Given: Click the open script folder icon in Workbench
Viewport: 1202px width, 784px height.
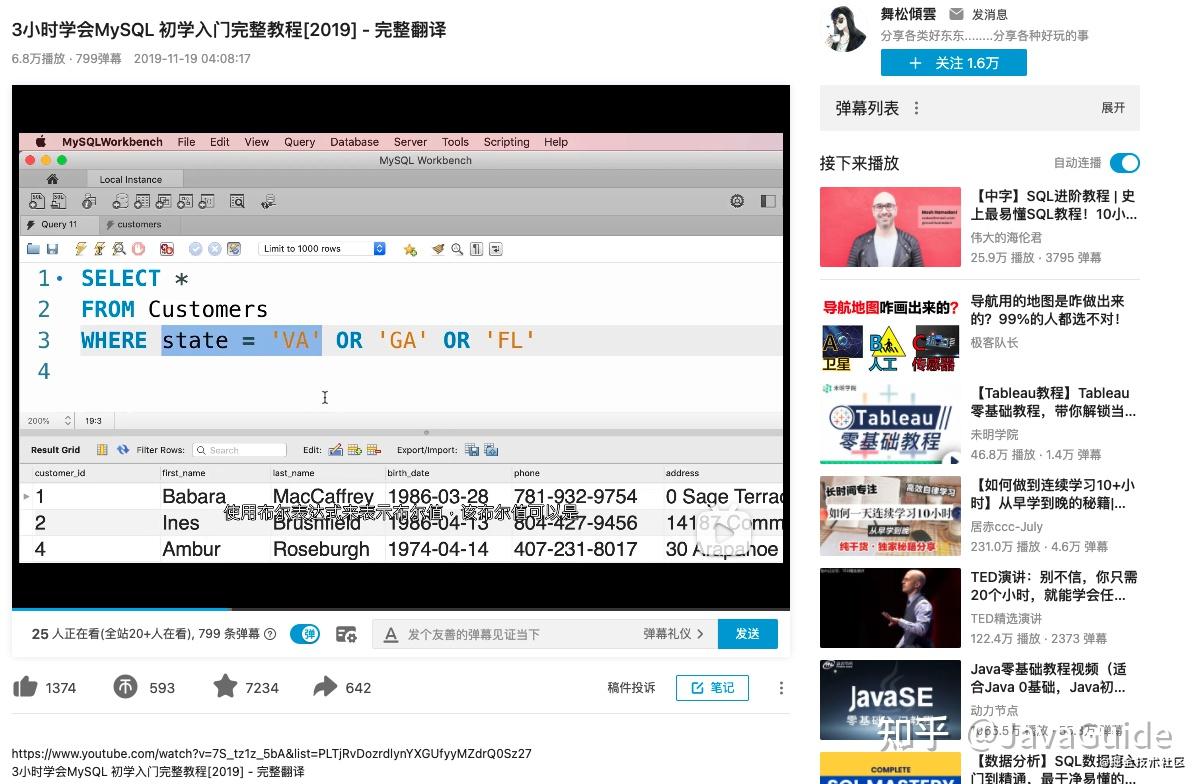Looking at the screenshot, I should [34, 249].
